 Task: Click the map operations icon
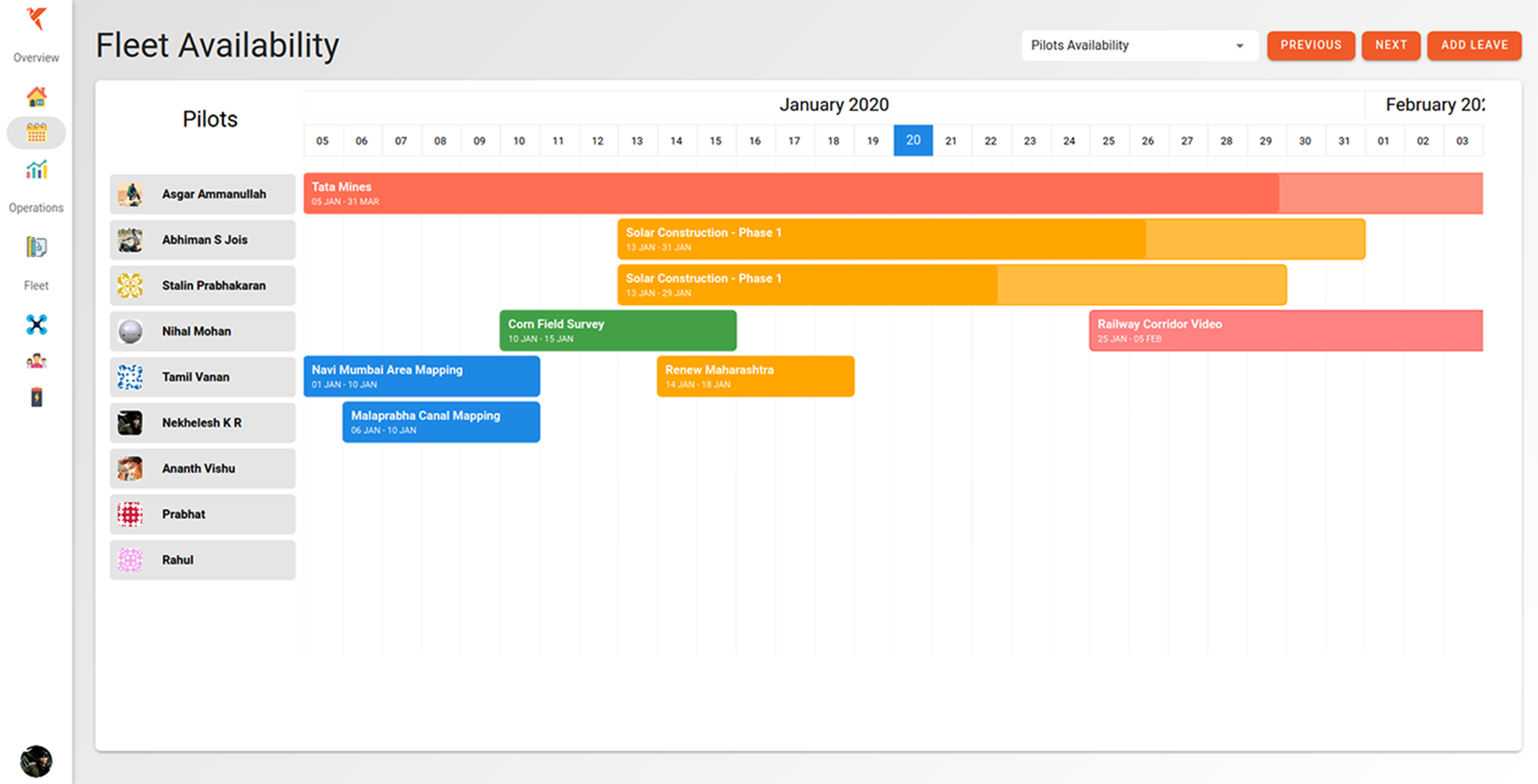click(37, 246)
